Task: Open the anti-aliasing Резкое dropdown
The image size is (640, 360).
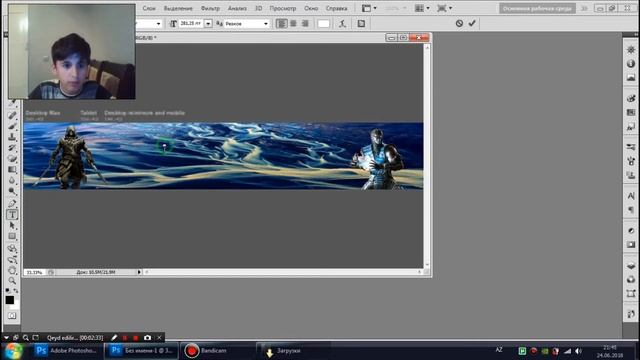Action: point(247,24)
